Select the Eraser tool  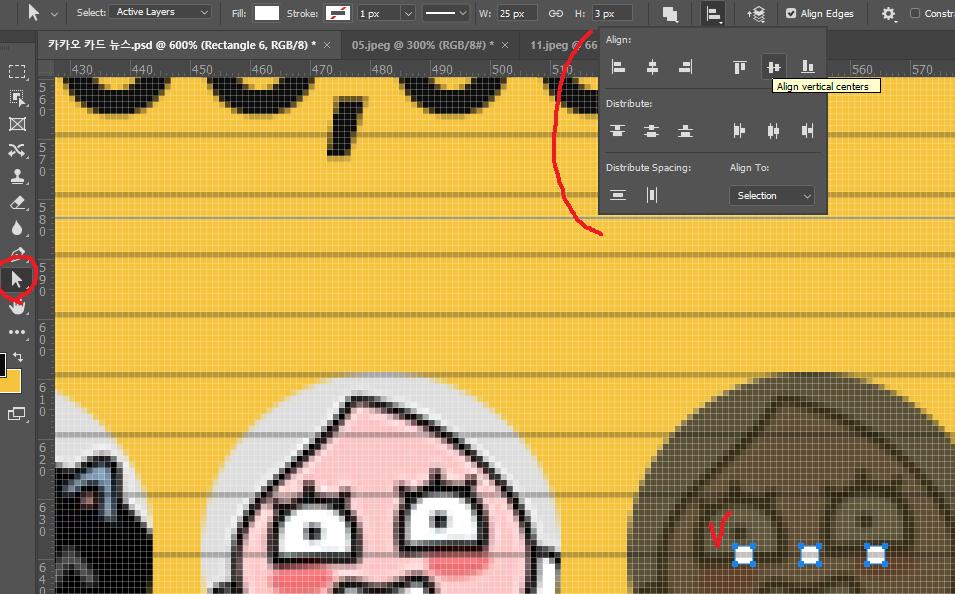(x=17, y=203)
